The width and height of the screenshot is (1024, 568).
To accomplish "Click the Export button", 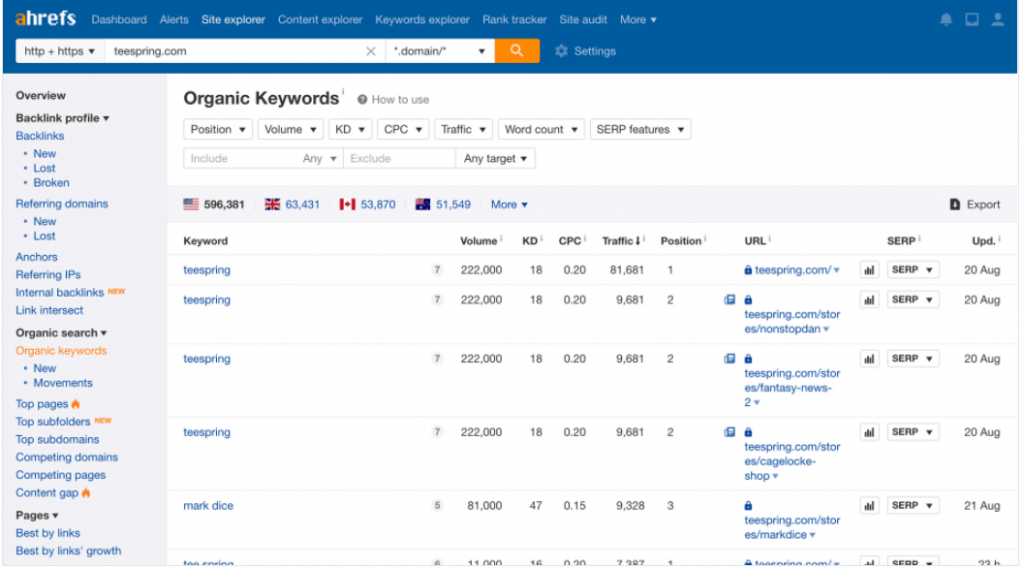I will click(974, 204).
